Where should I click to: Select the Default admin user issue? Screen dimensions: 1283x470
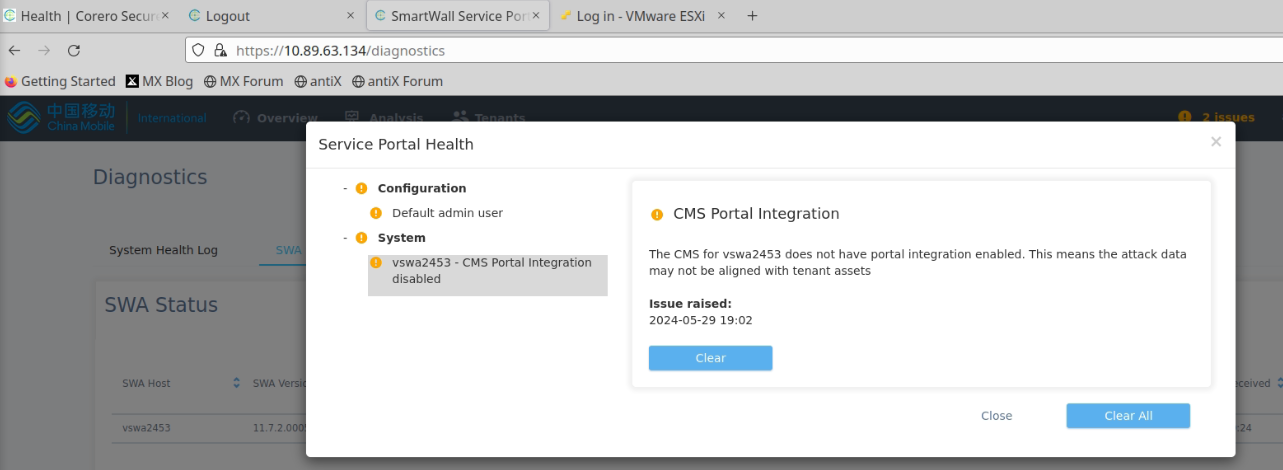pos(447,213)
